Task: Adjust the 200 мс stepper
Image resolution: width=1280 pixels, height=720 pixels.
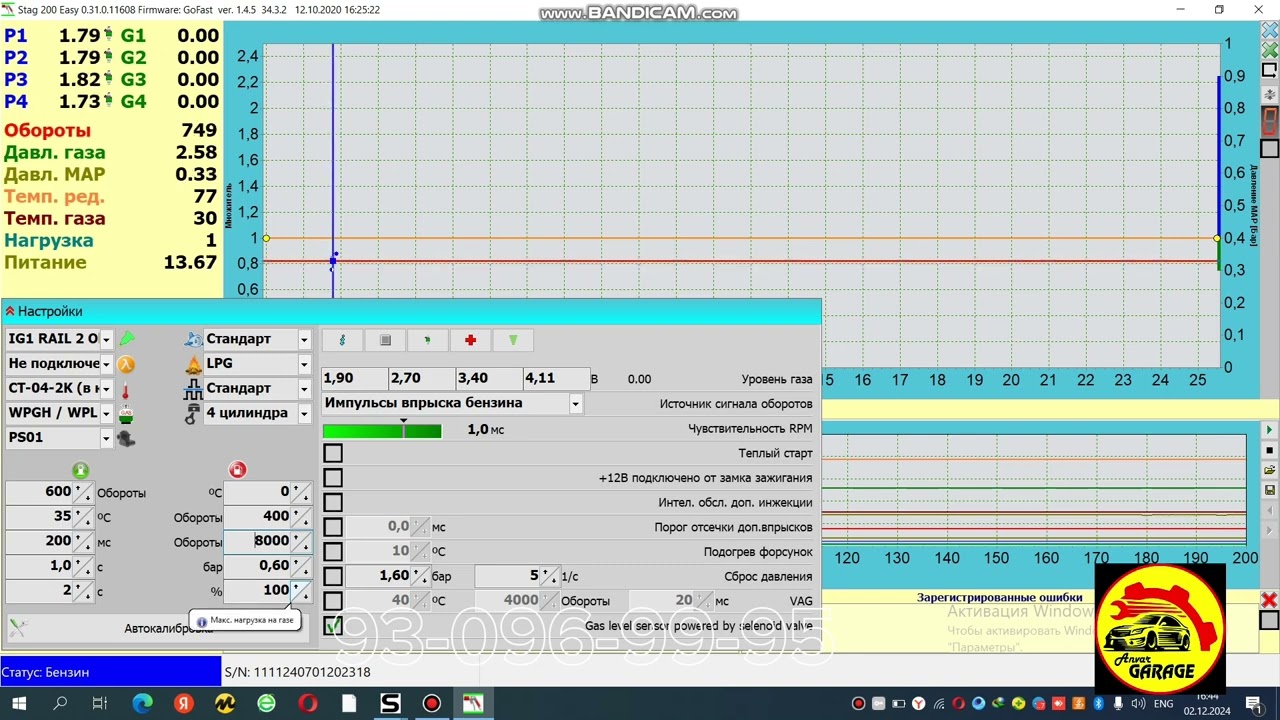Action: [x=83, y=542]
